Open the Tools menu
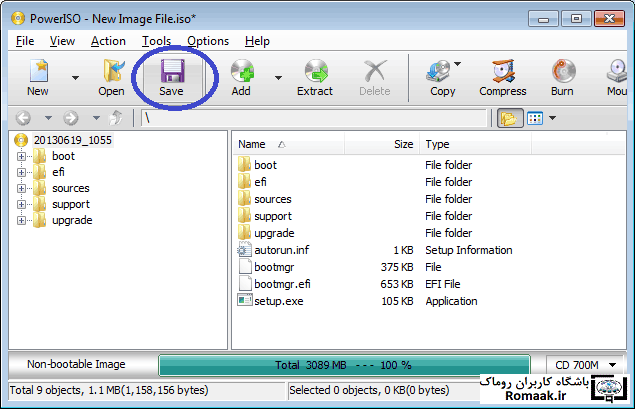635x409 pixels. point(156,41)
